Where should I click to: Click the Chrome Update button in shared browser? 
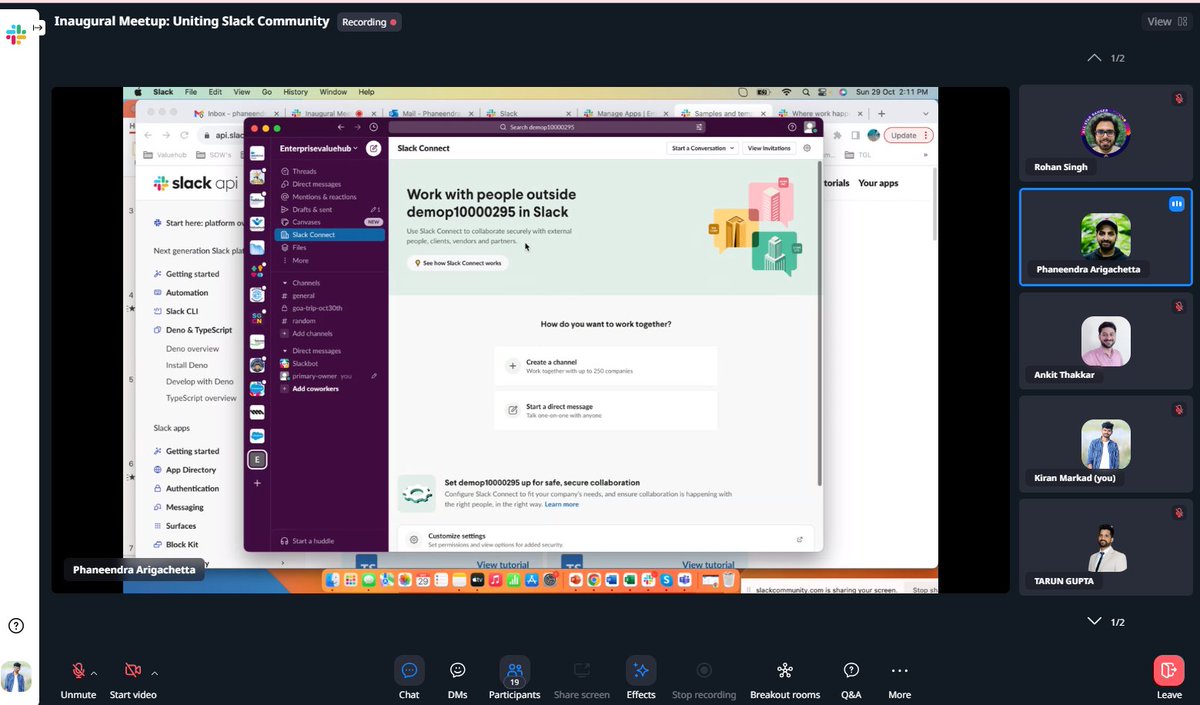click(x=909, y=135)
